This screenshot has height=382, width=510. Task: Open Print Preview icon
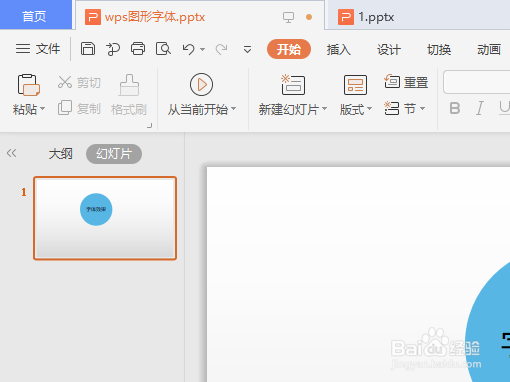[163, 49]
